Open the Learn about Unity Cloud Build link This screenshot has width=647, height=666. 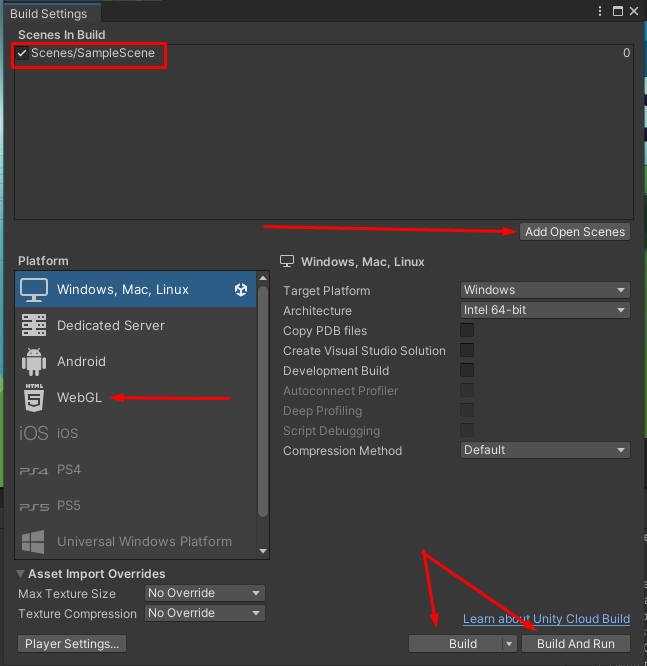(x=546, y=620)
